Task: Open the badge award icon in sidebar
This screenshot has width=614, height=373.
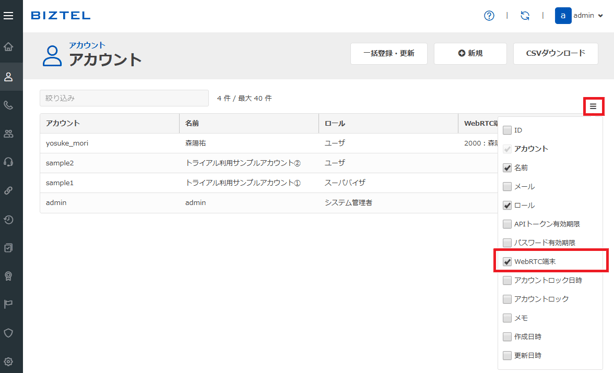Action: [8, 276]
